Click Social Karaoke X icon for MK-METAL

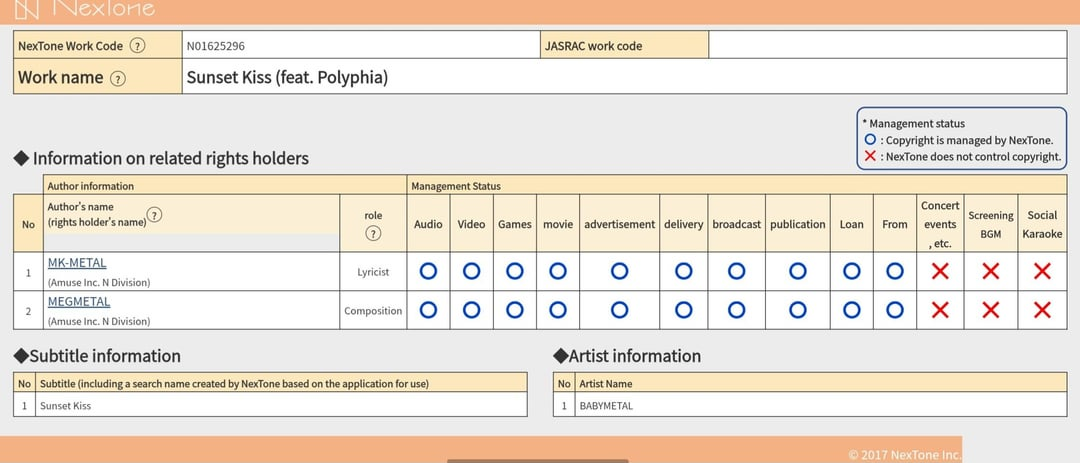click(x=1042, y=271)
